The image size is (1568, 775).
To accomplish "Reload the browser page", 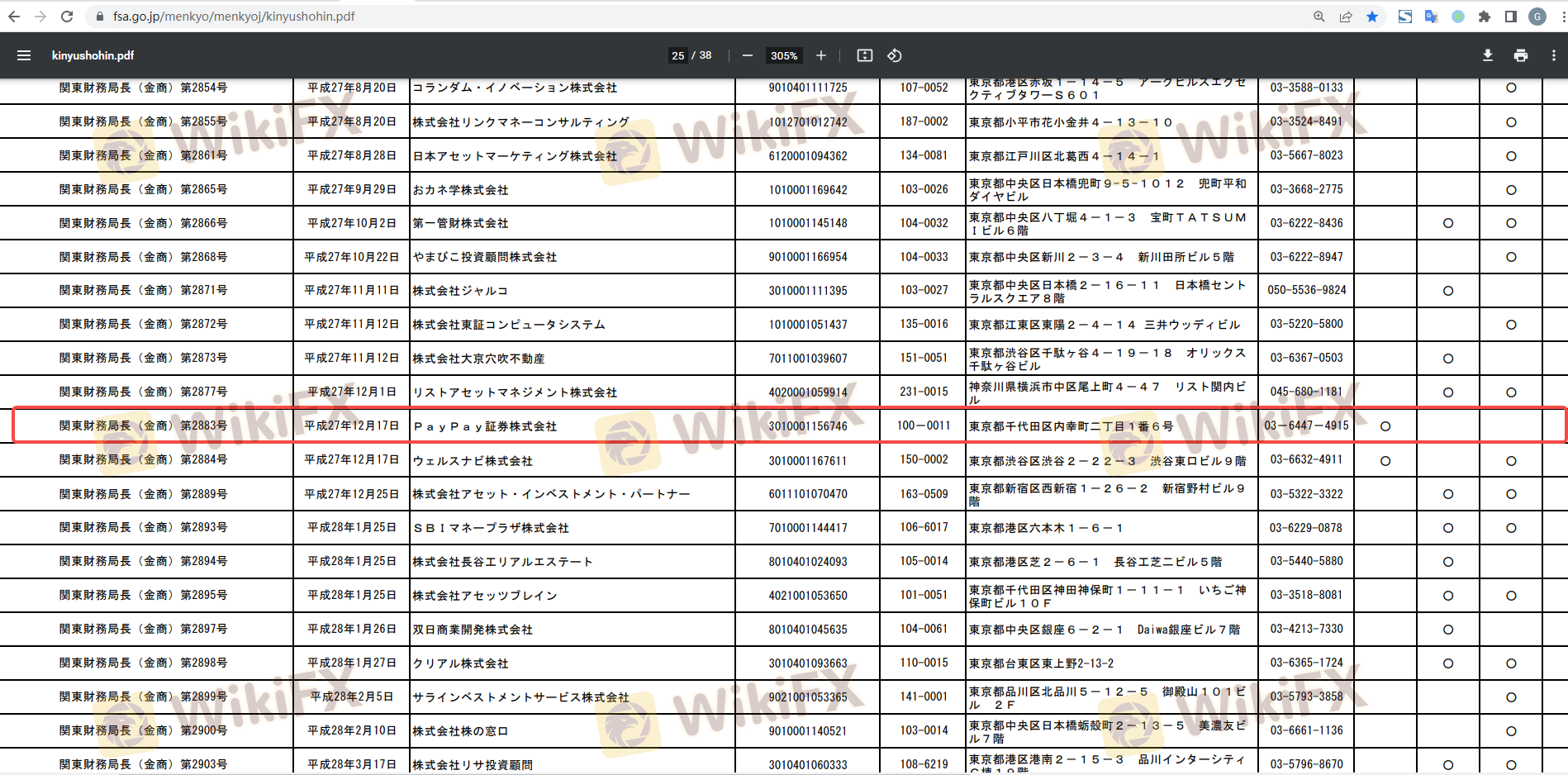I will (x=67, y=17).
